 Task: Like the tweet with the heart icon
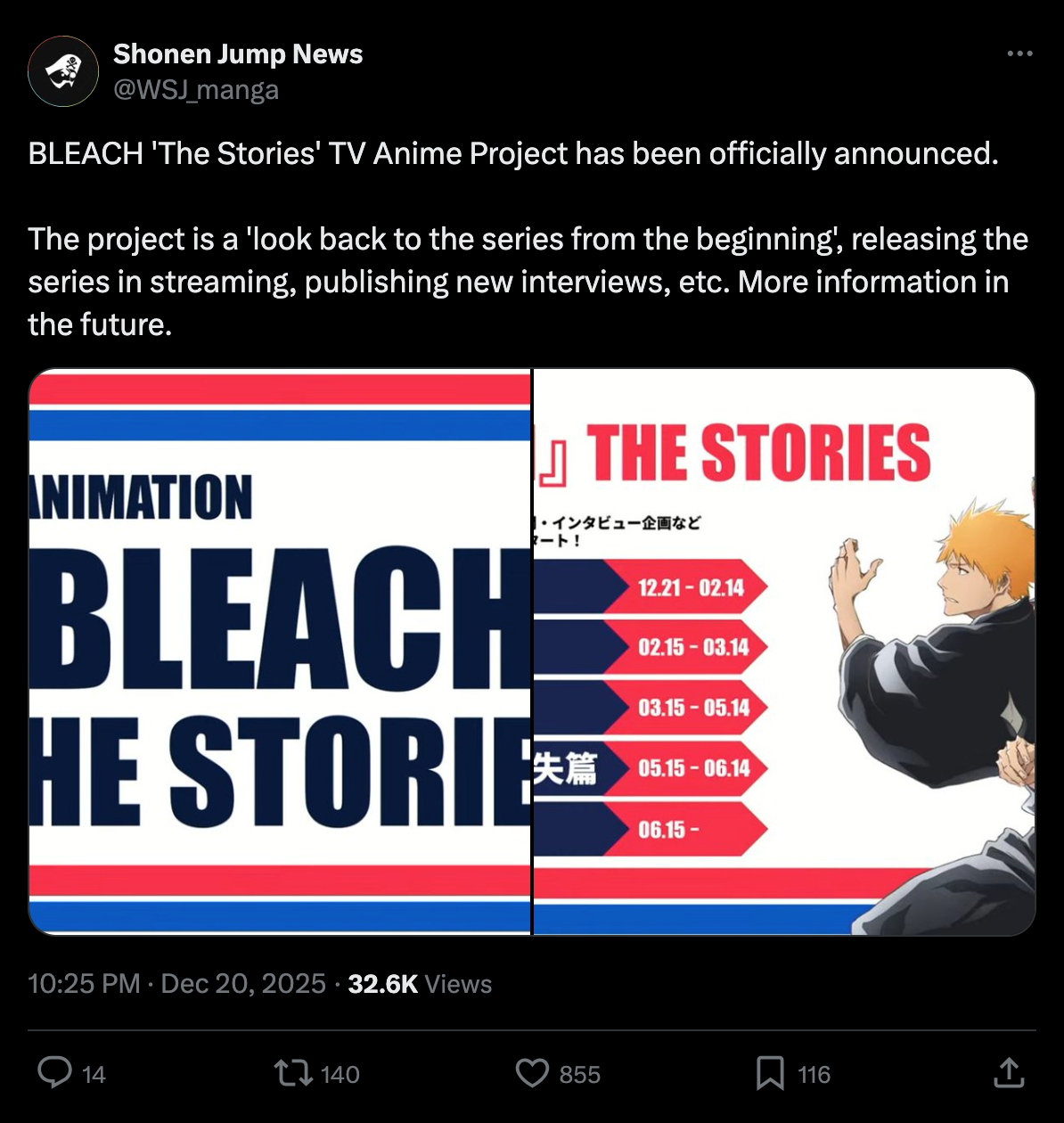point(533,1072)
